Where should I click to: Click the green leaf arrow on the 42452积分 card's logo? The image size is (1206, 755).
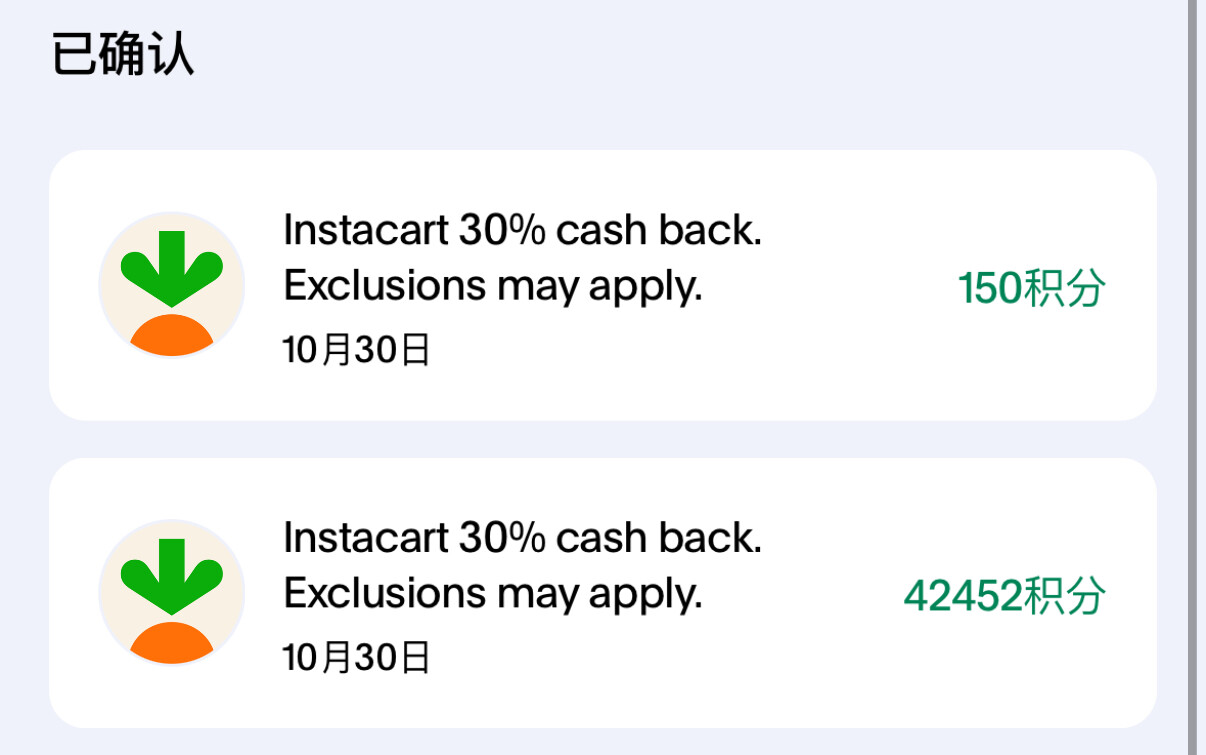point(172,576)
